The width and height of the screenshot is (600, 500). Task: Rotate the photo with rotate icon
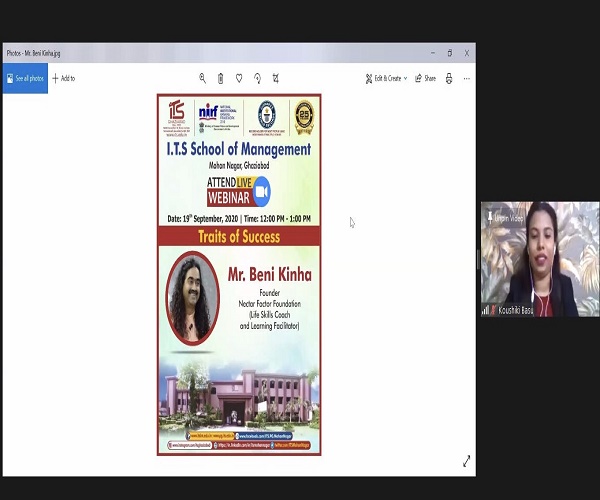(258, 78)
